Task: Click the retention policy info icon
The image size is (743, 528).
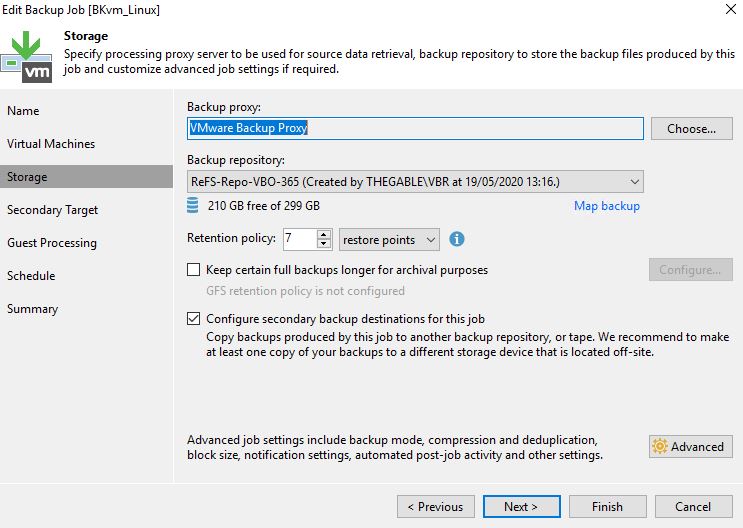Action: tap(457, 239)
